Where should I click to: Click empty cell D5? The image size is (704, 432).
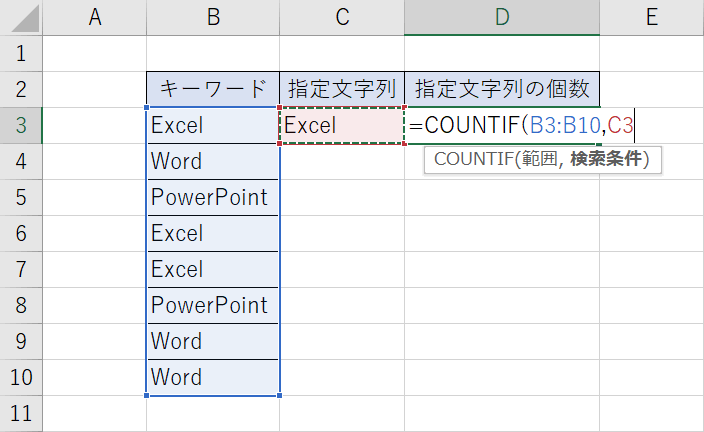[x=502, y=197]
